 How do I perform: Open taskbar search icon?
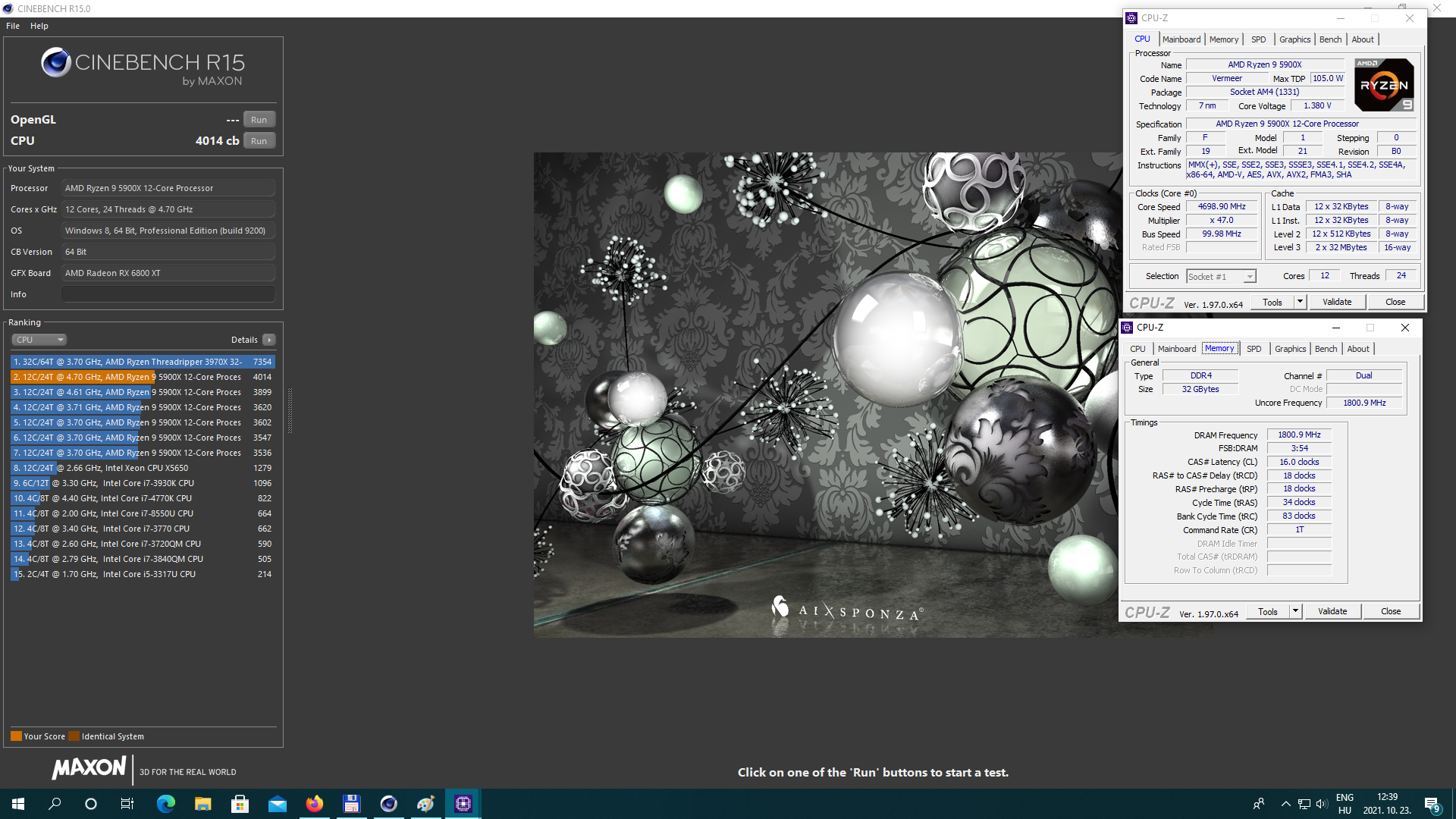55,804
